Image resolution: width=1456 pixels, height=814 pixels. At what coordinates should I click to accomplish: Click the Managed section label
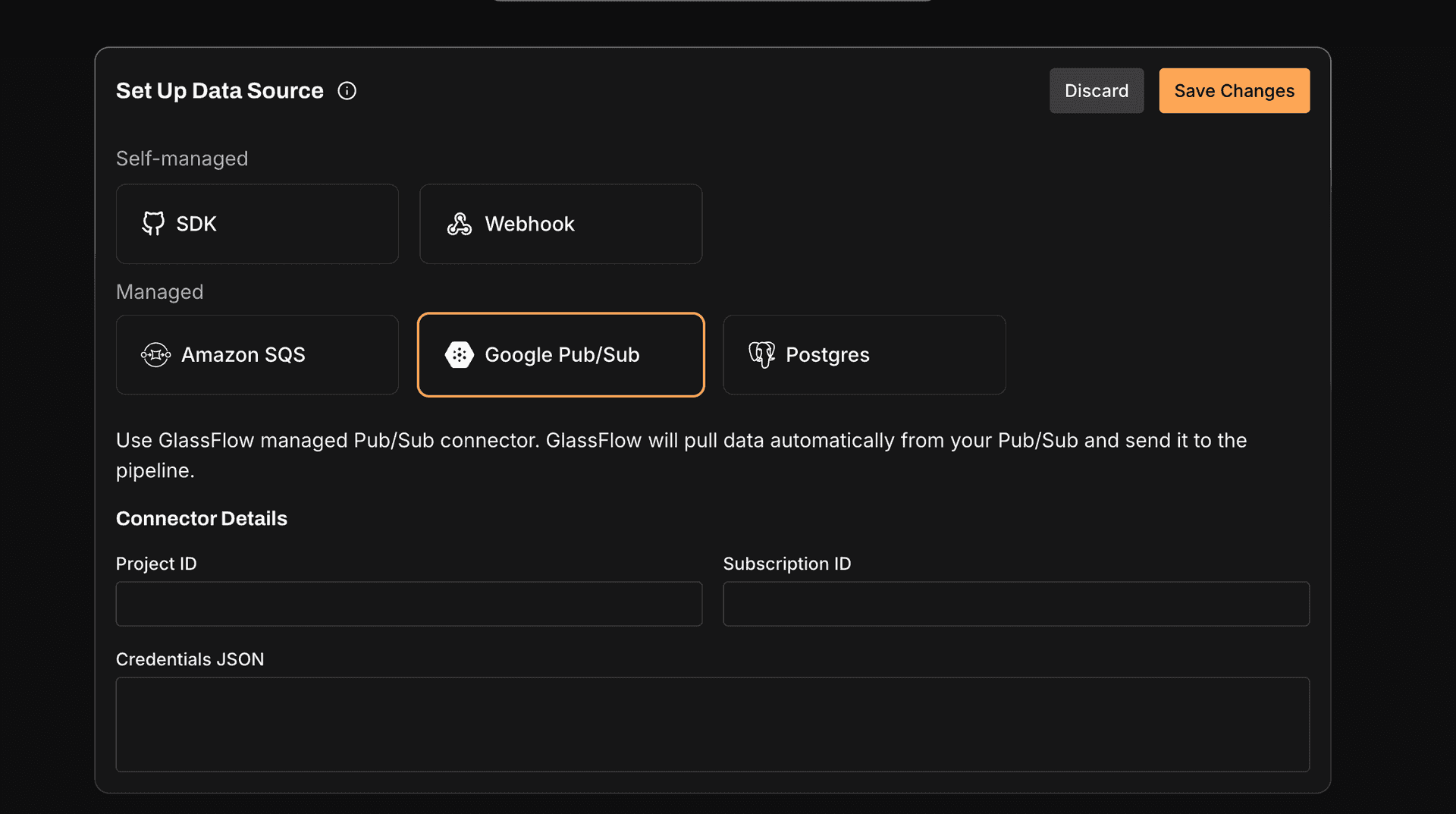159,292
